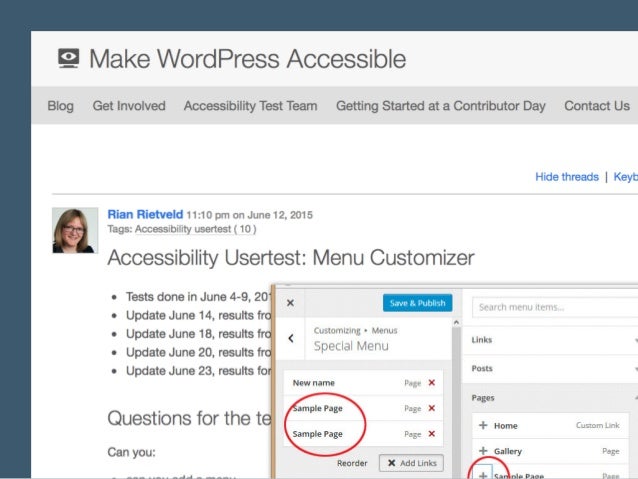The image size is (638, 479).
Task: Click the Tests done in June 4-9 bullet
Action: (199, 297)
